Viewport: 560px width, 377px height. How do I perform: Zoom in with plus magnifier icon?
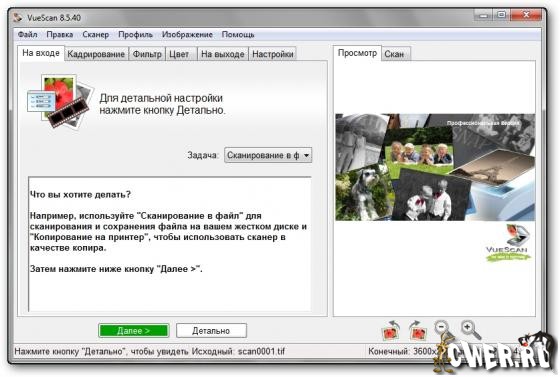(x=471, y=329)
